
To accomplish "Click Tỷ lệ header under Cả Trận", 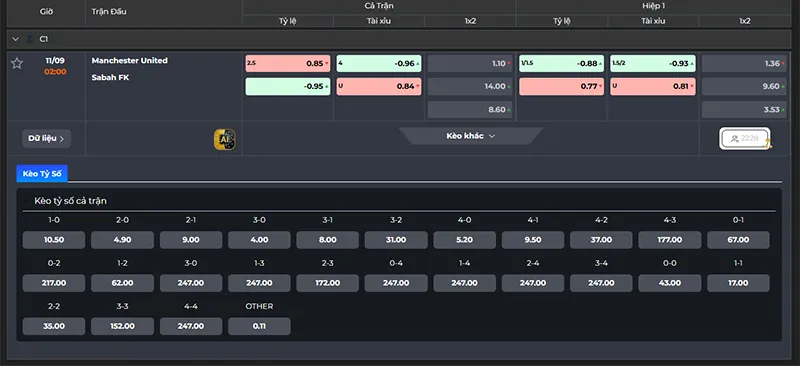I will point(288,21).
